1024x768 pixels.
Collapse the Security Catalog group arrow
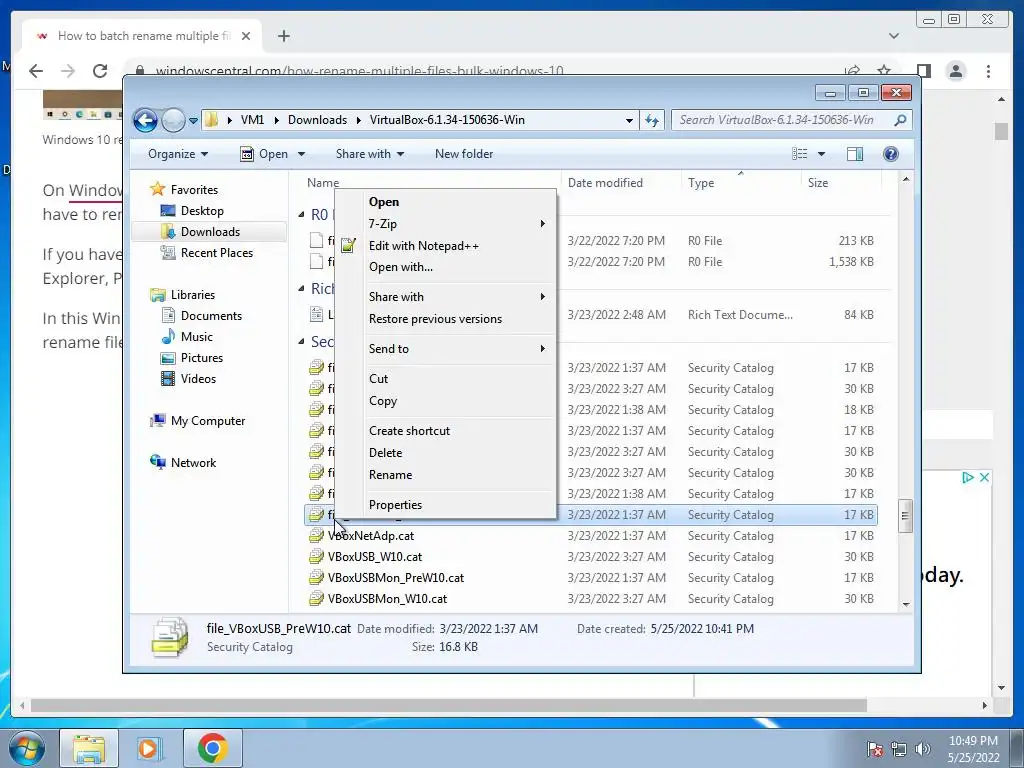click(x=301, y=342)
